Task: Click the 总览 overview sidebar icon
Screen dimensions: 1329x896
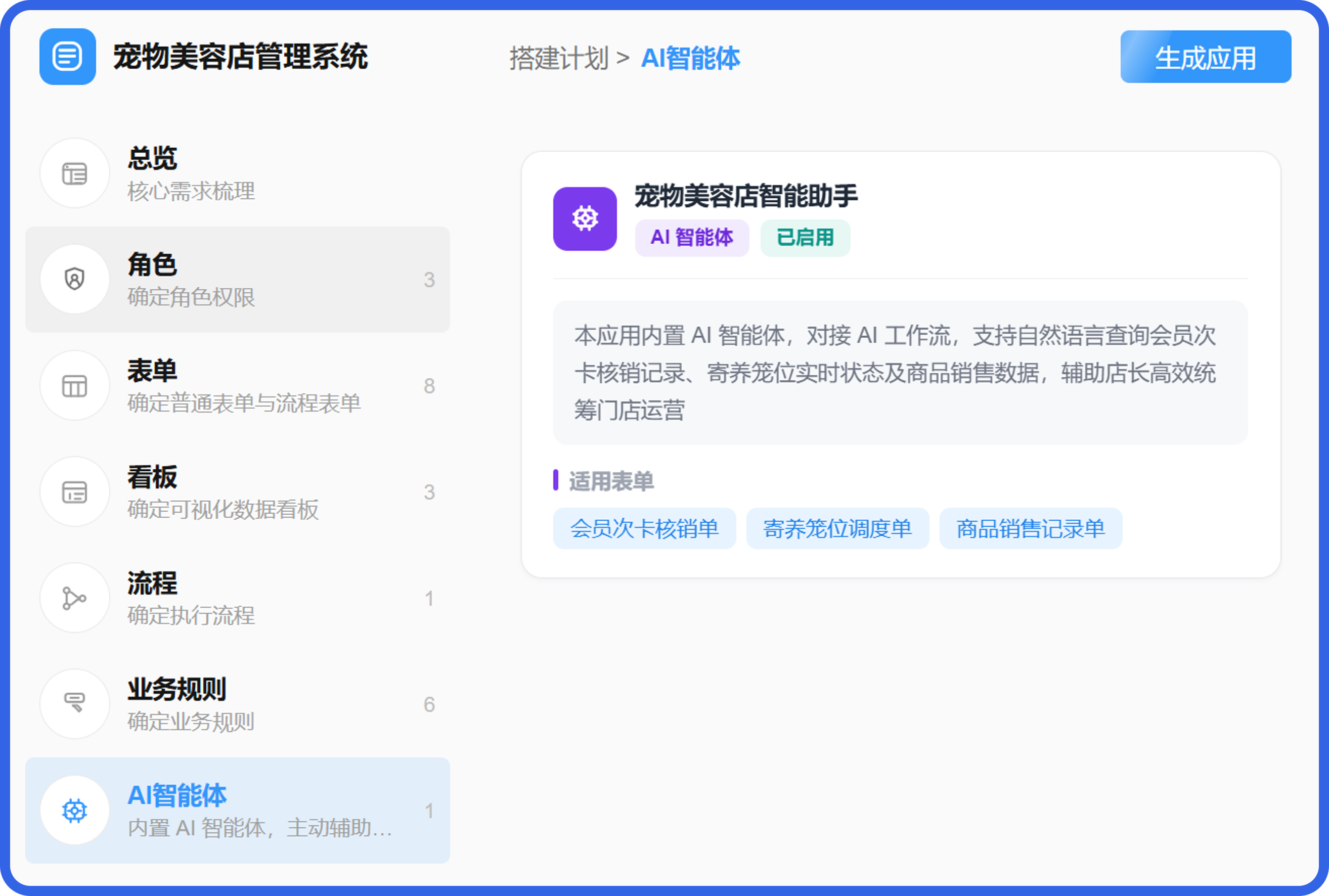Action: (x=74, y=174)
